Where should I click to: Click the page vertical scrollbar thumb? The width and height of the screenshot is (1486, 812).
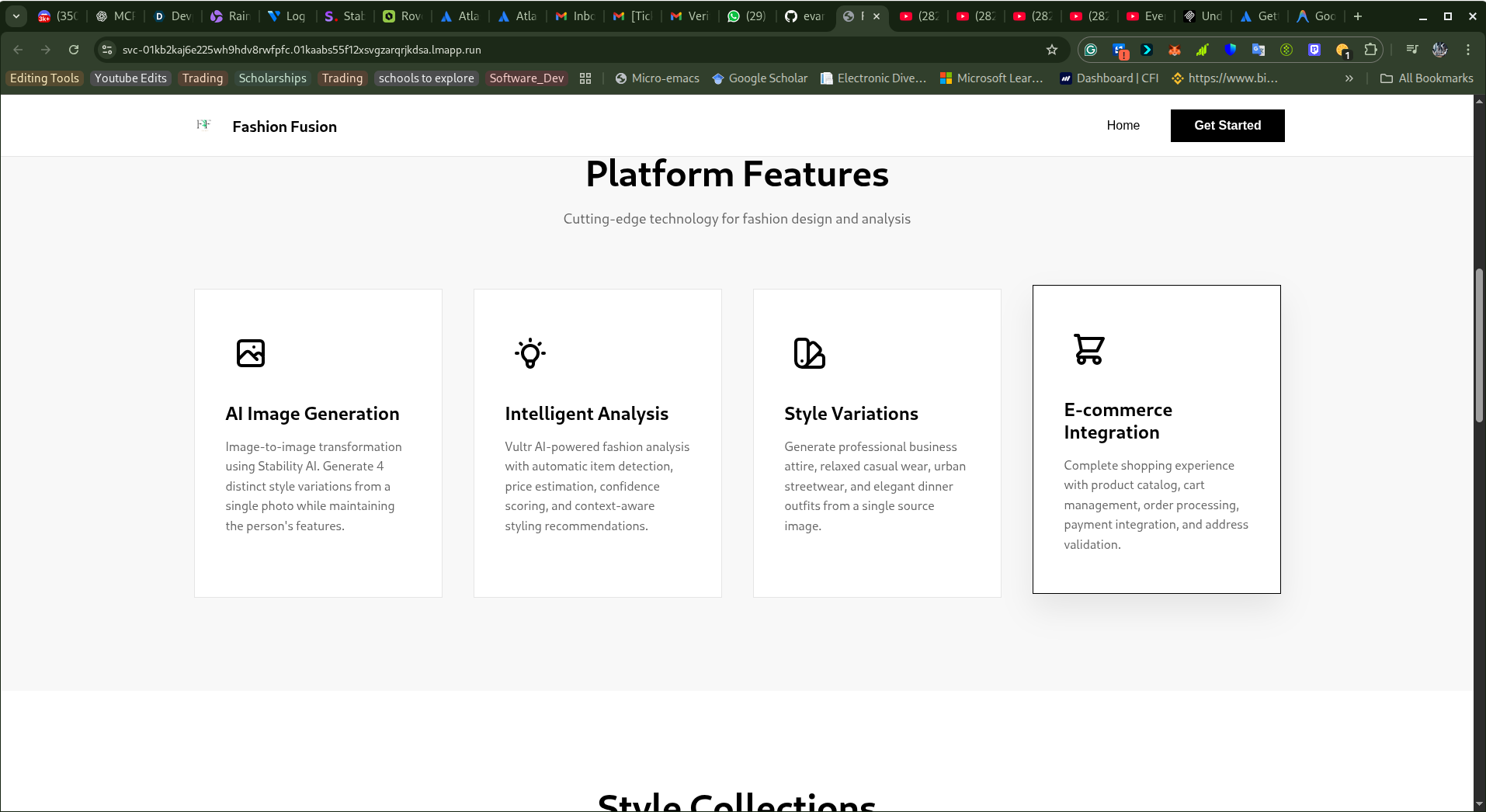coord(1480,345)
